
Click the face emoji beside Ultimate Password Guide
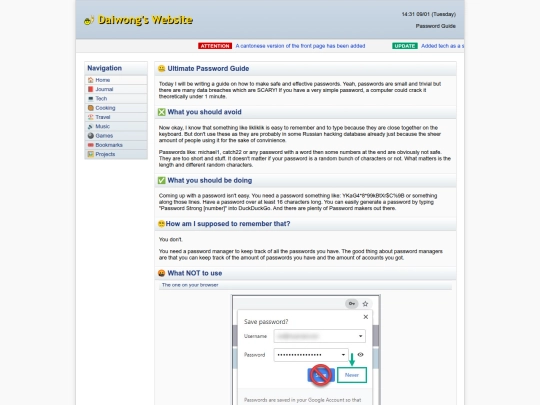(x=162, y=69)
